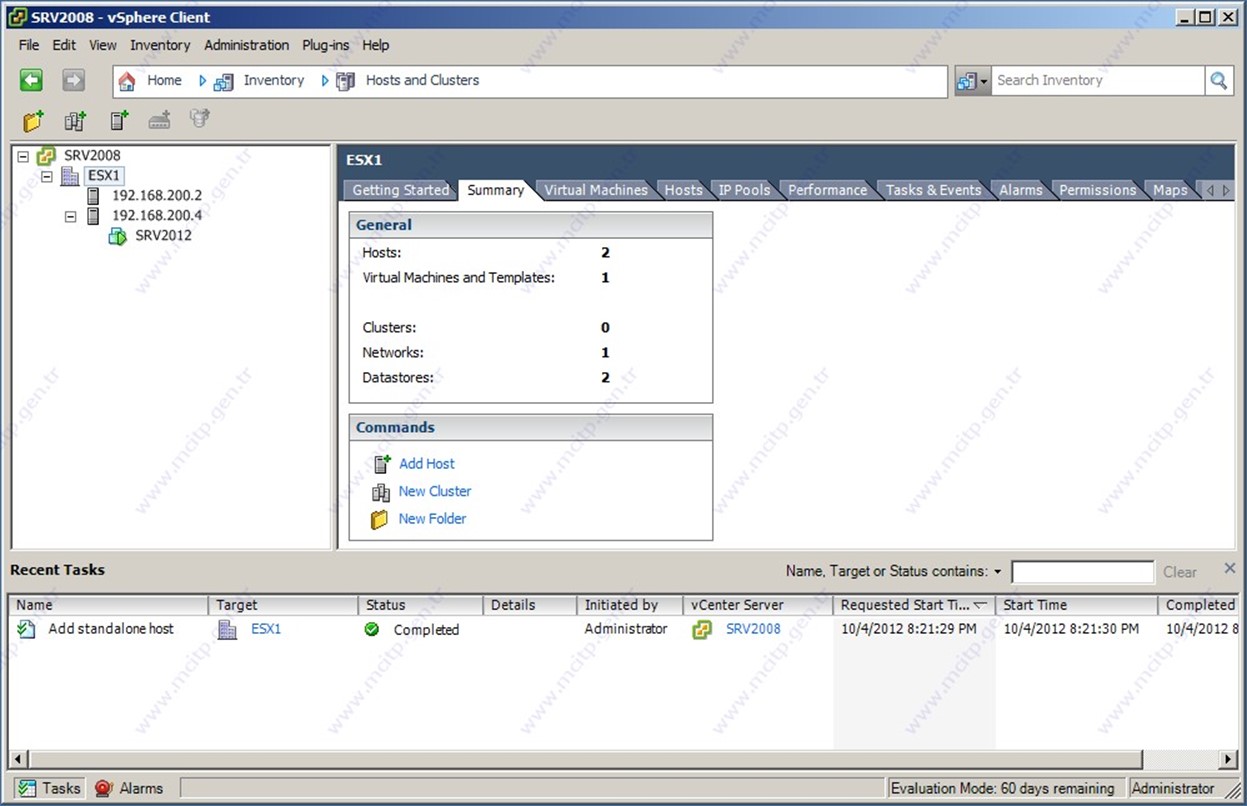Viewport: 1247px width, 806px height.
Task: Click the Alarms icon in status bar
Action: pyautogui.click(x=103, y=788)
